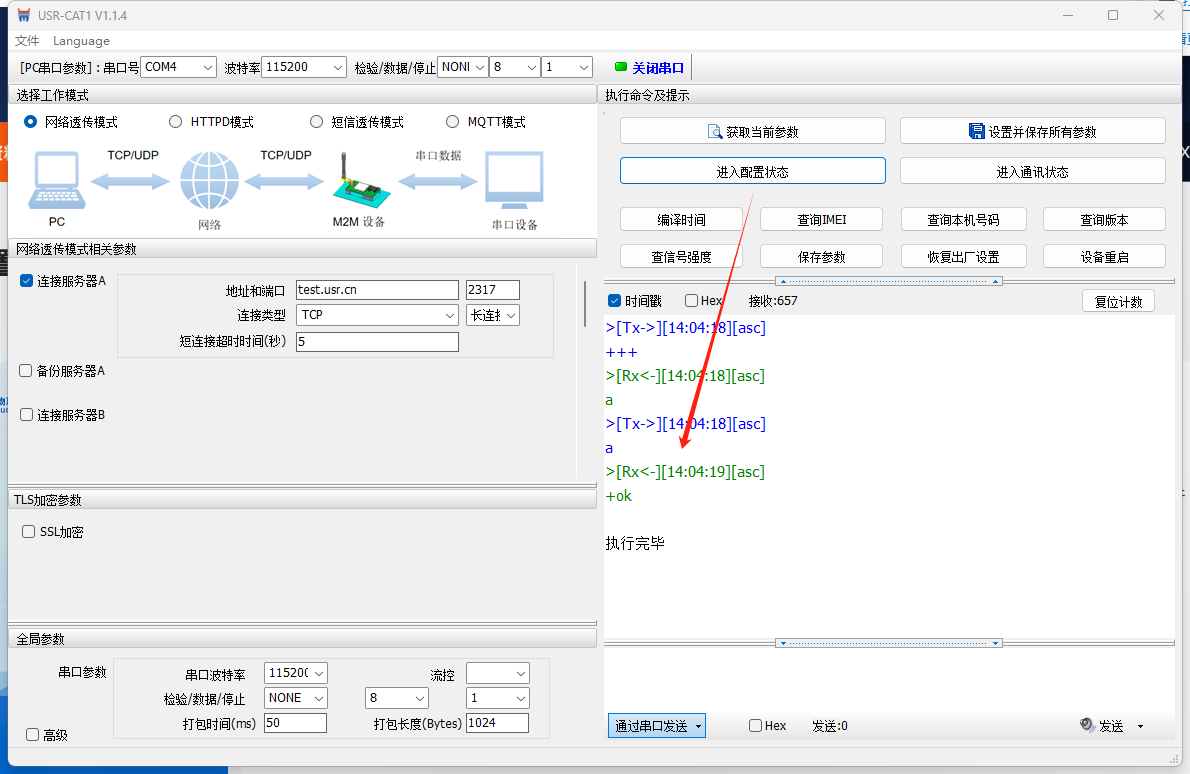Click the 进入通讯状态 button

pos(1032,172)
